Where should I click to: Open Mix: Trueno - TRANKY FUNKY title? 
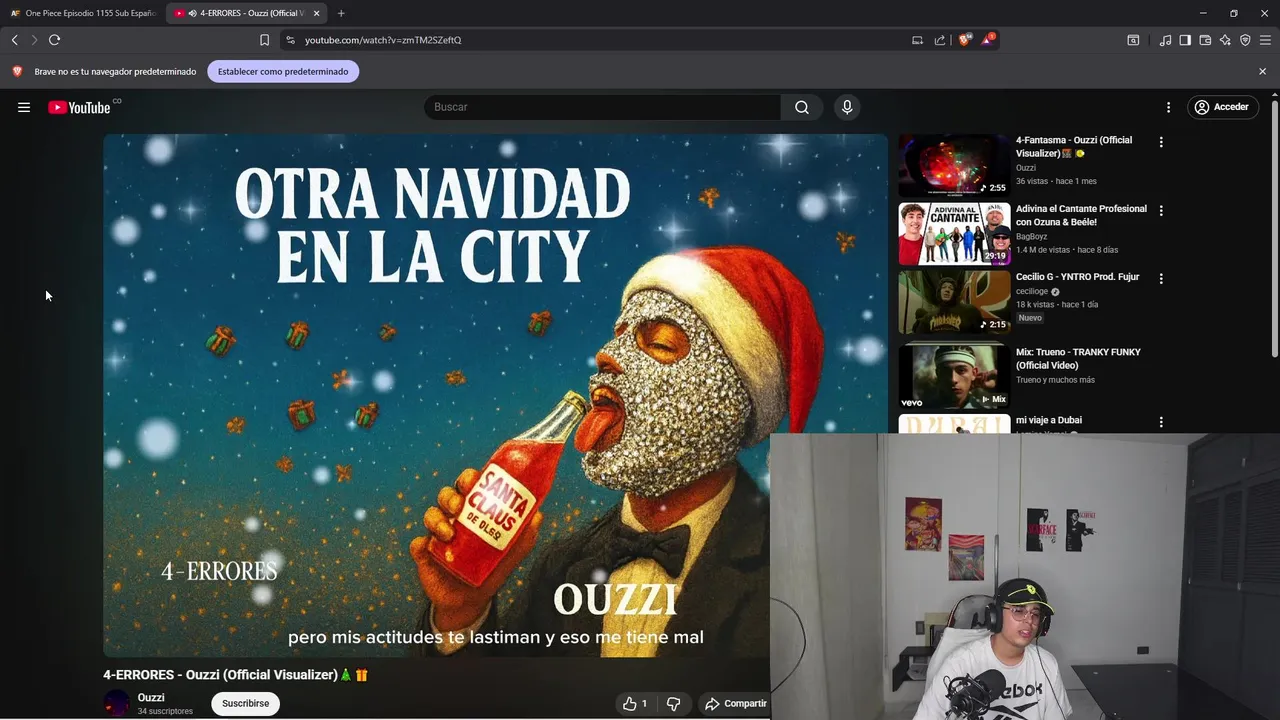(1078, 358)
